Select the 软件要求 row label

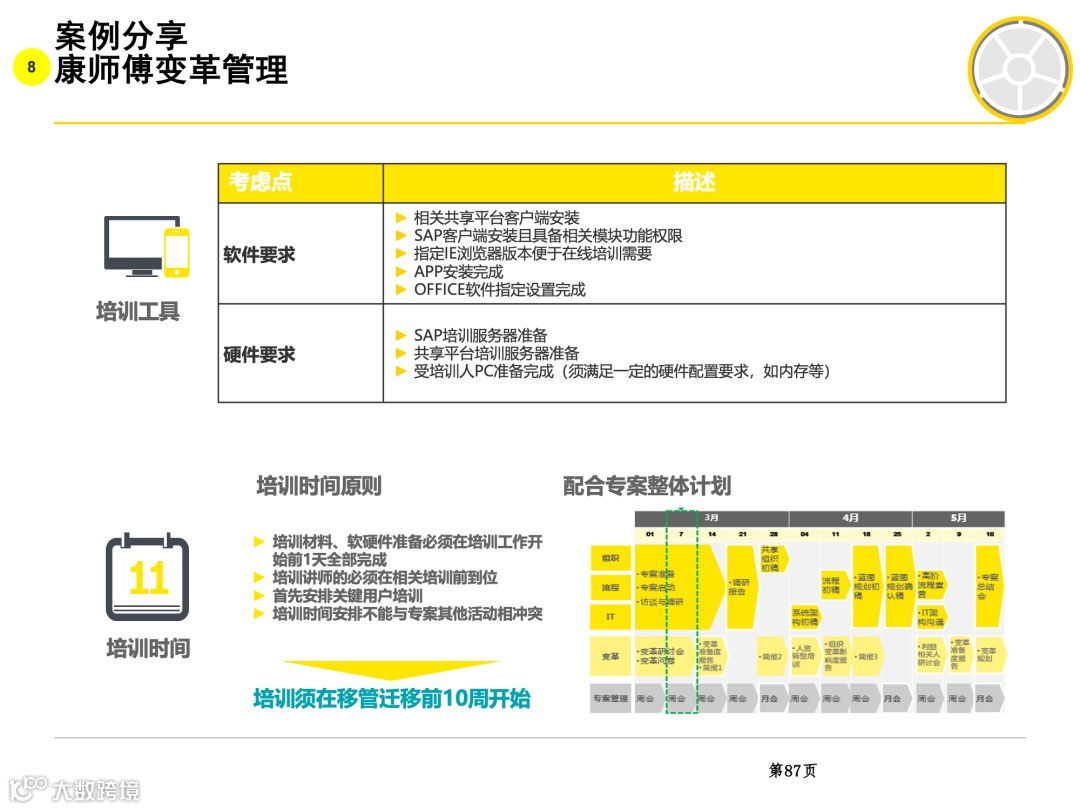[x=259, y=254]
